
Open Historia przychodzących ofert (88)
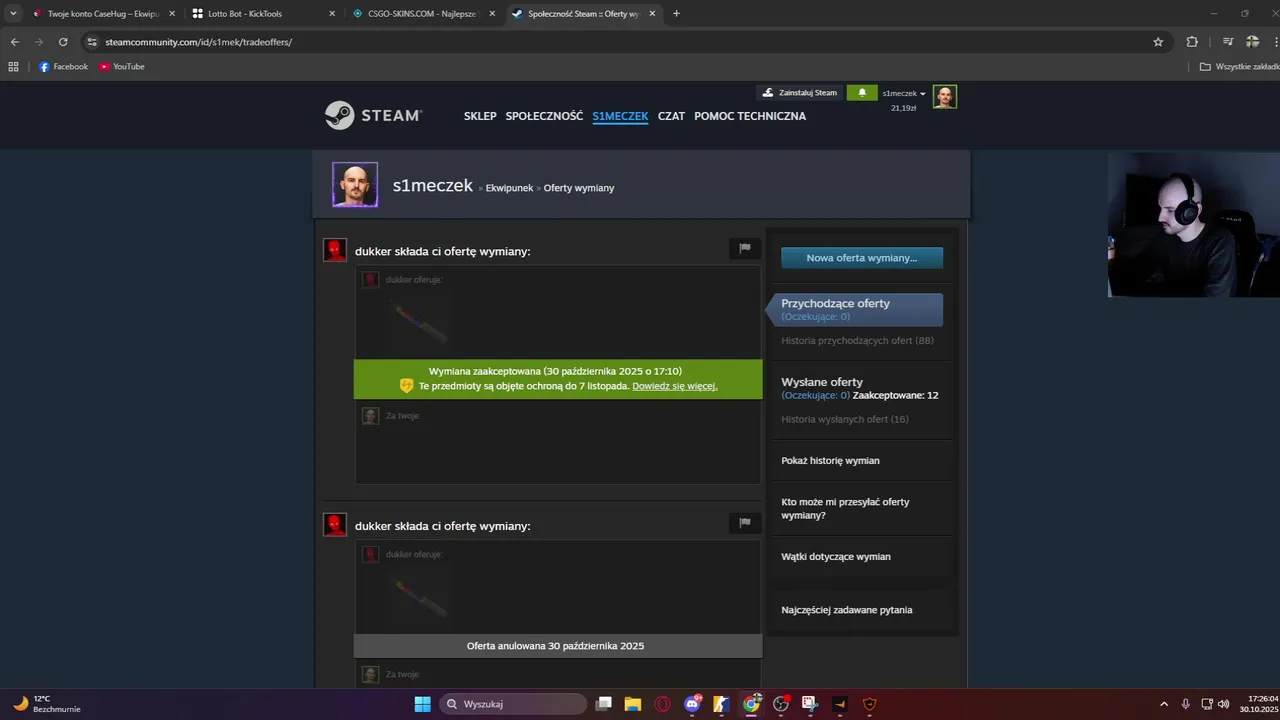[857, 341]
